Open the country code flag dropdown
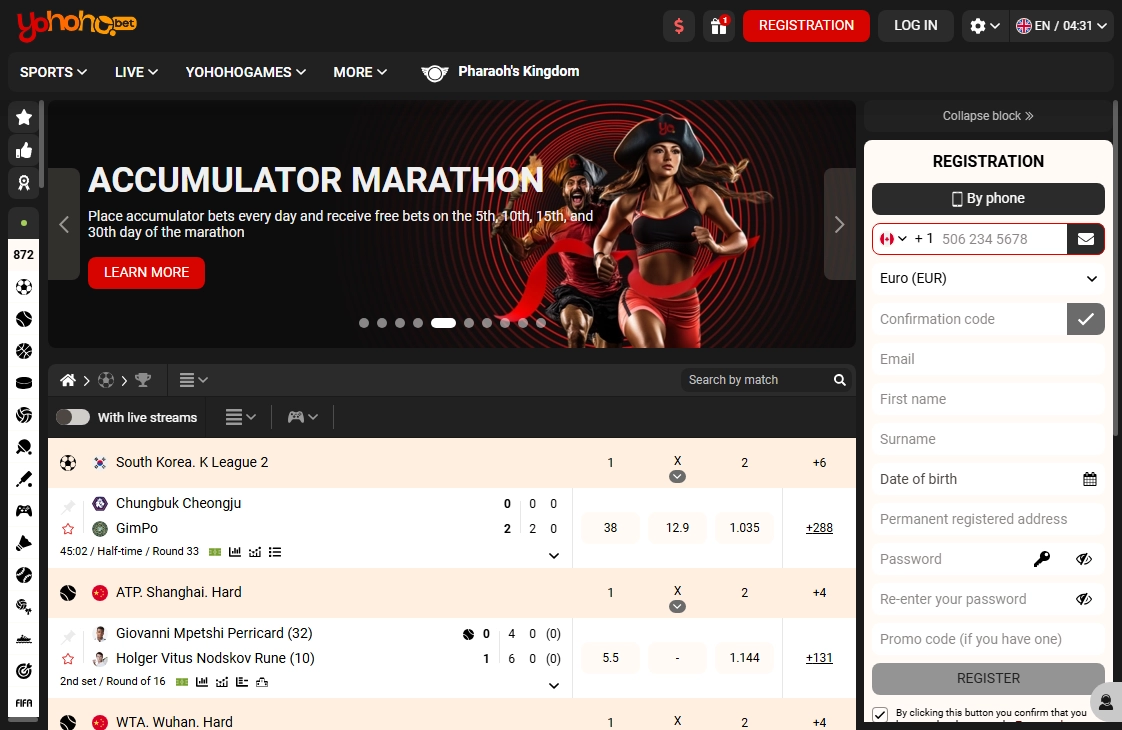 point(893,239)
